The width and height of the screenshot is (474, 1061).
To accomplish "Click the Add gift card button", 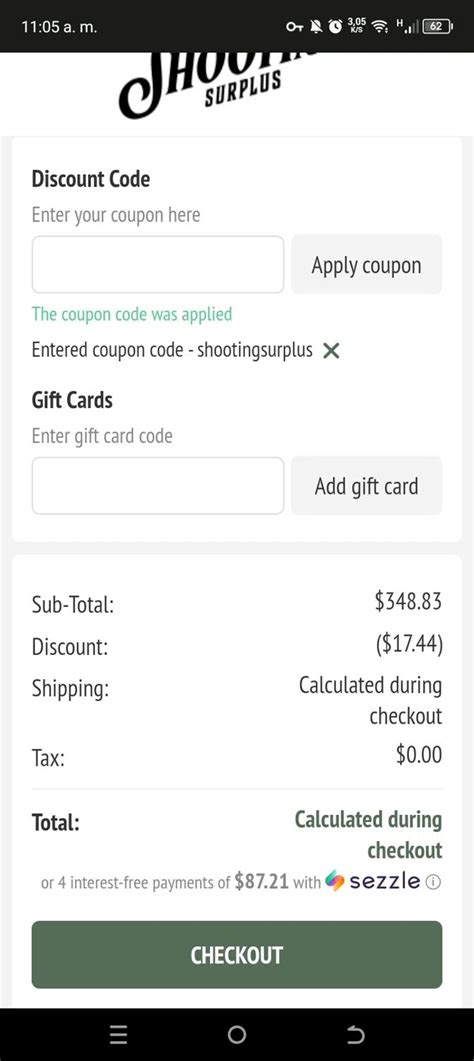I will pos(366,486).
